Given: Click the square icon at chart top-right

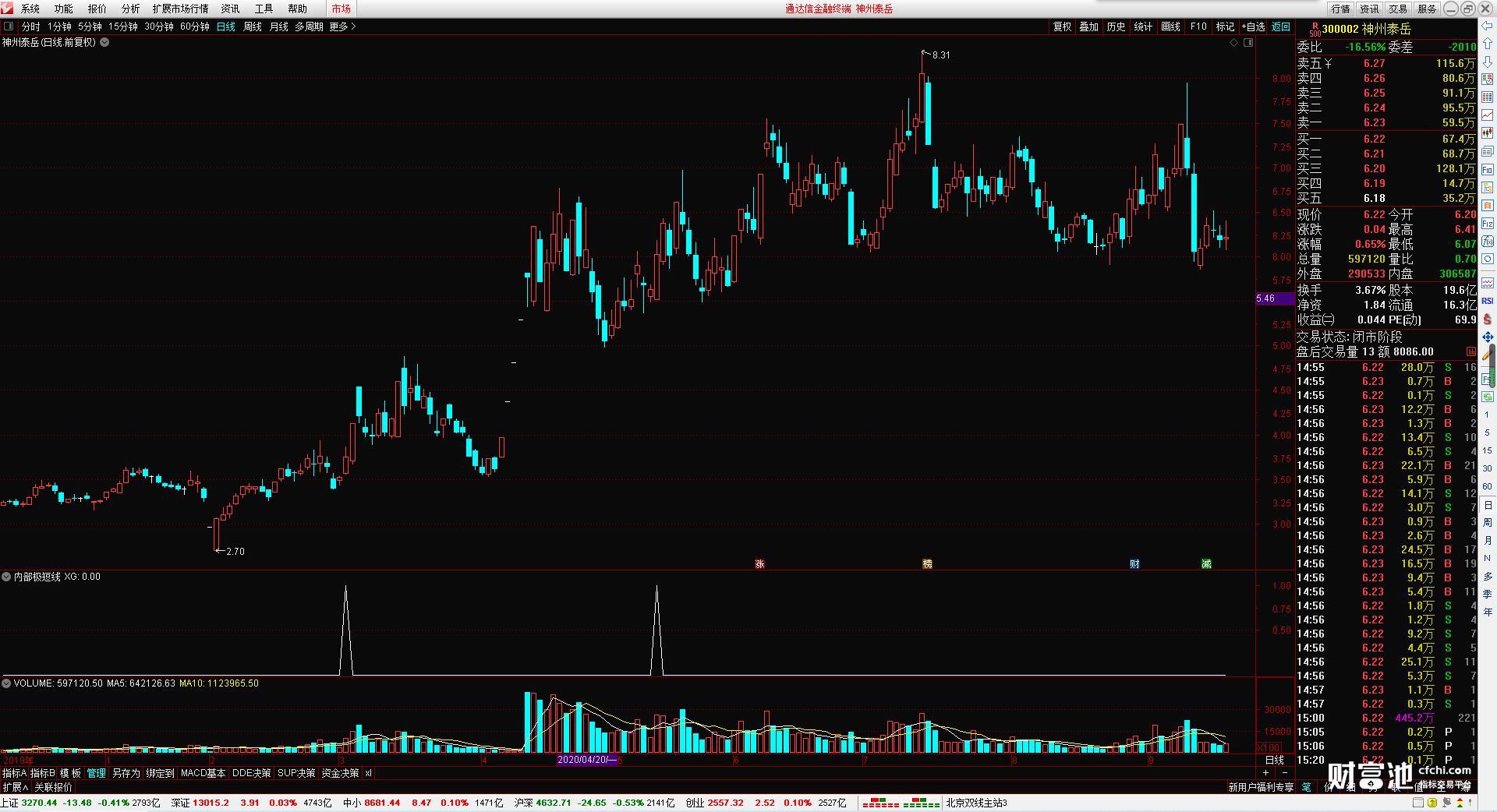Looking at the screenshot, I should coord(1248,43).
